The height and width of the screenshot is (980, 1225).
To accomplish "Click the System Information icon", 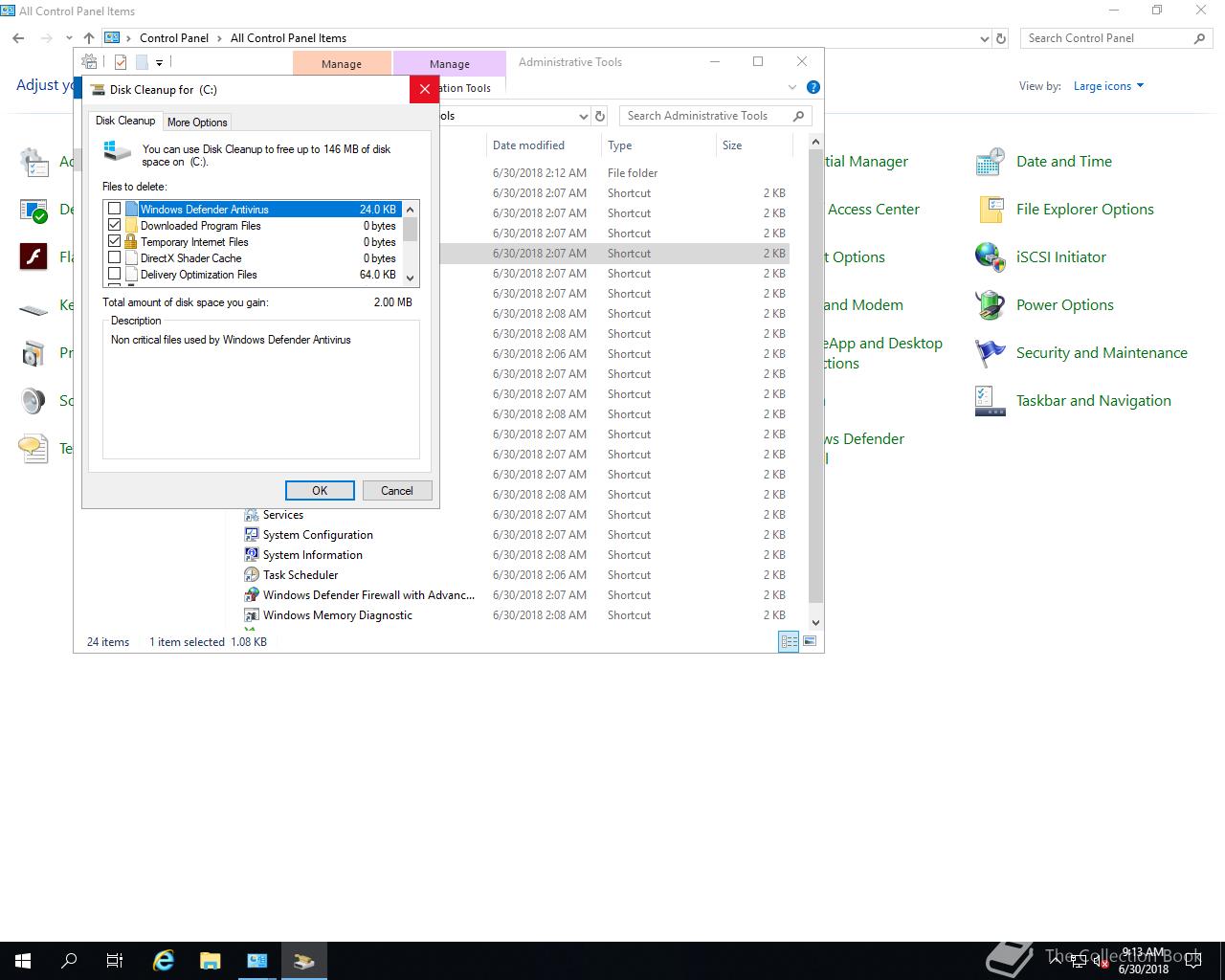I will (252, 555).
